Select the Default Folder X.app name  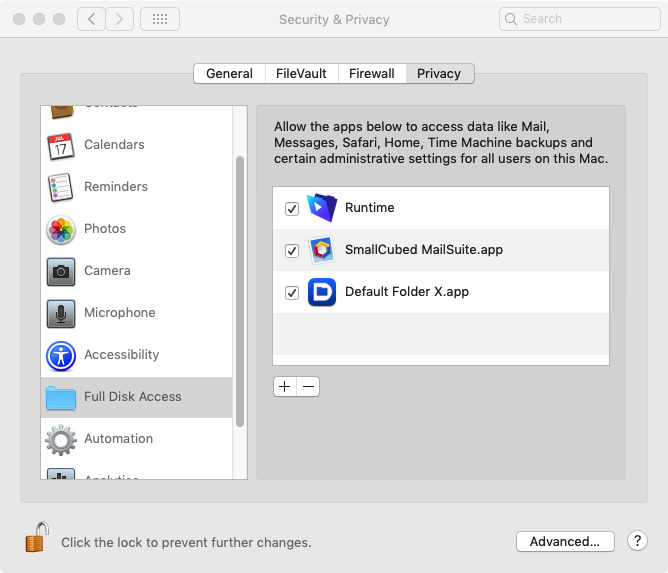407,292
